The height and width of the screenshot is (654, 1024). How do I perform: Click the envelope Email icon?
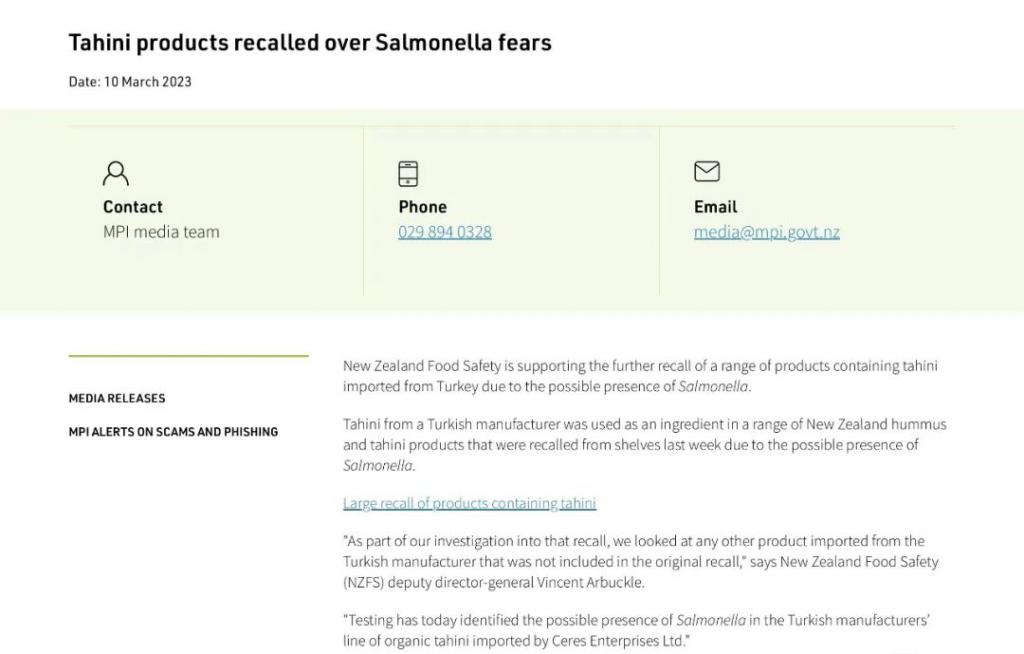[x=706, y=171]
